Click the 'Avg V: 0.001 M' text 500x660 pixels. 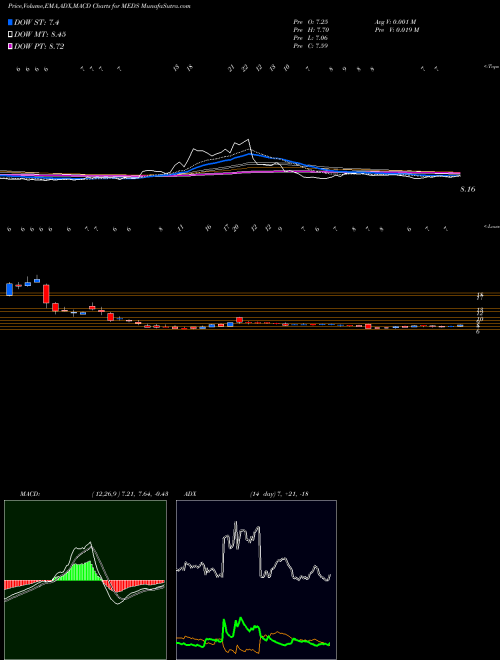coord(395,21)
